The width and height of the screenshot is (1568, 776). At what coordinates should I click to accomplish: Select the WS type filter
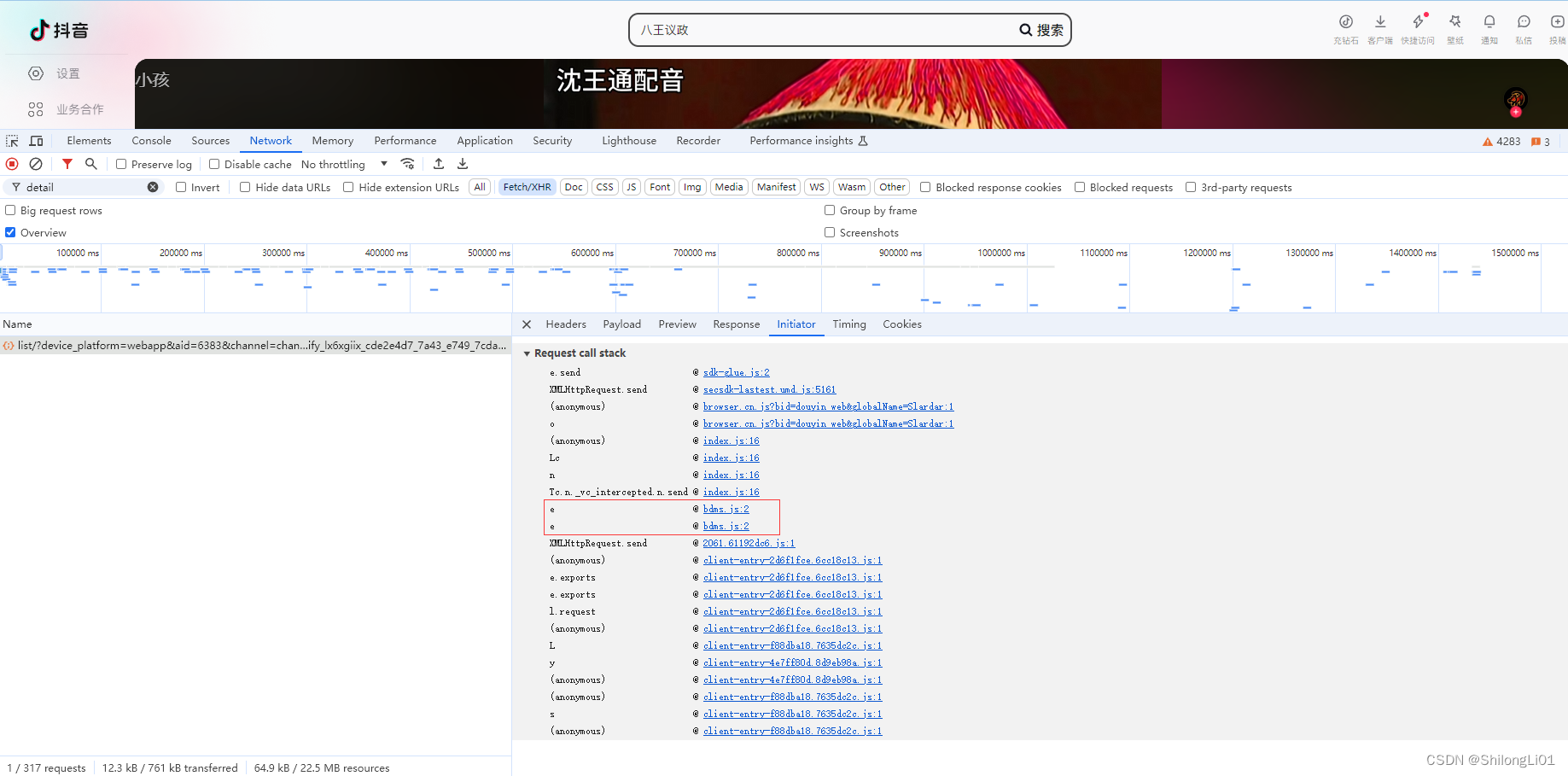point(817,187)
